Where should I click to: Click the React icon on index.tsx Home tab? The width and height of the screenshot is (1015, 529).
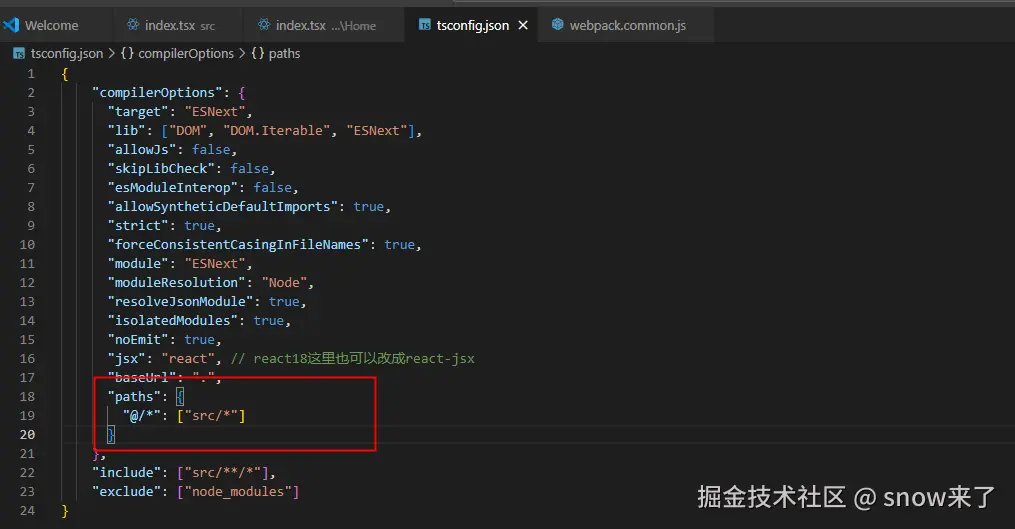(x=263, y=25)
